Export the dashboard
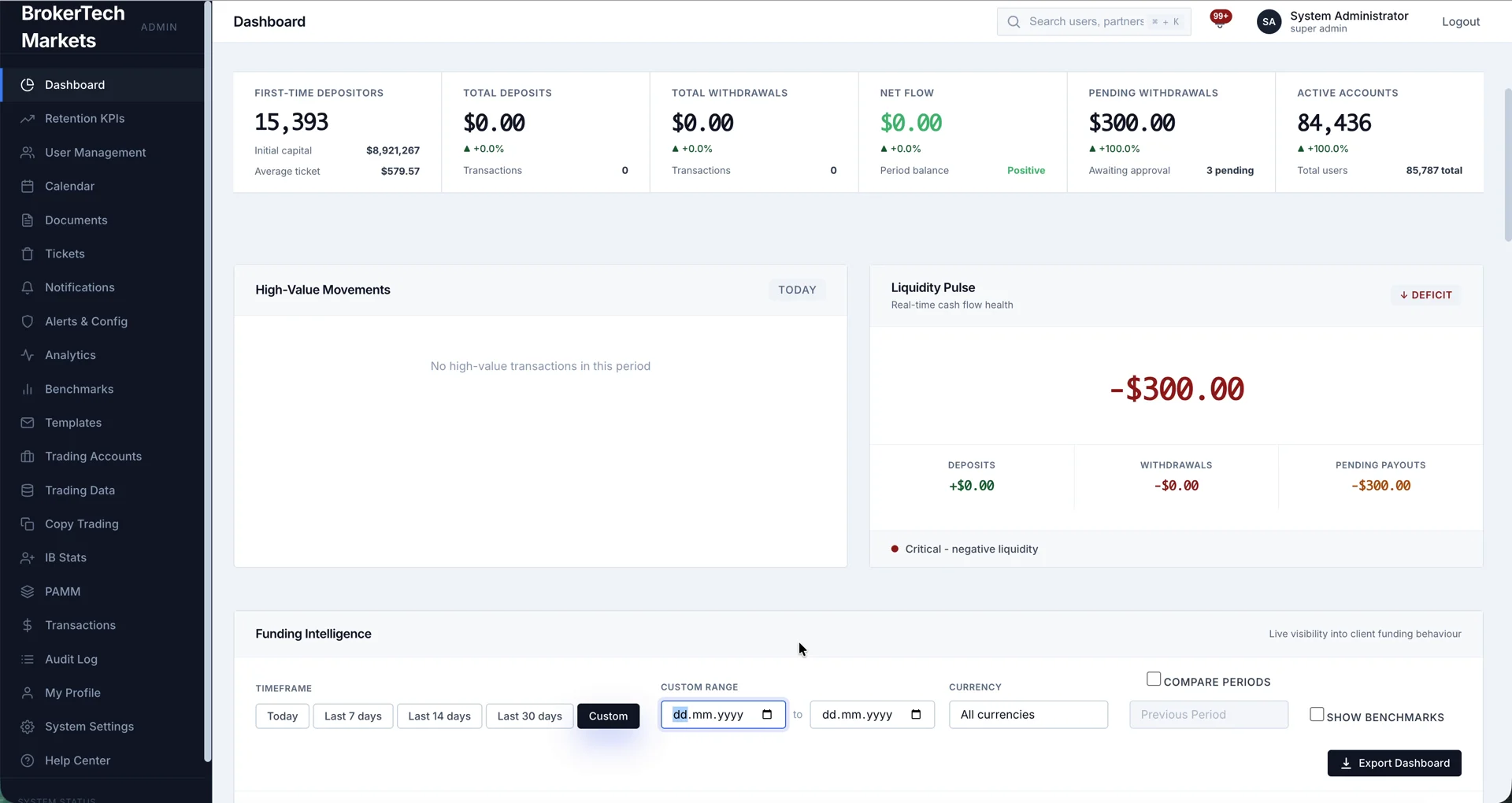This screenshot has width=1512, height=803. (1393, 763)
